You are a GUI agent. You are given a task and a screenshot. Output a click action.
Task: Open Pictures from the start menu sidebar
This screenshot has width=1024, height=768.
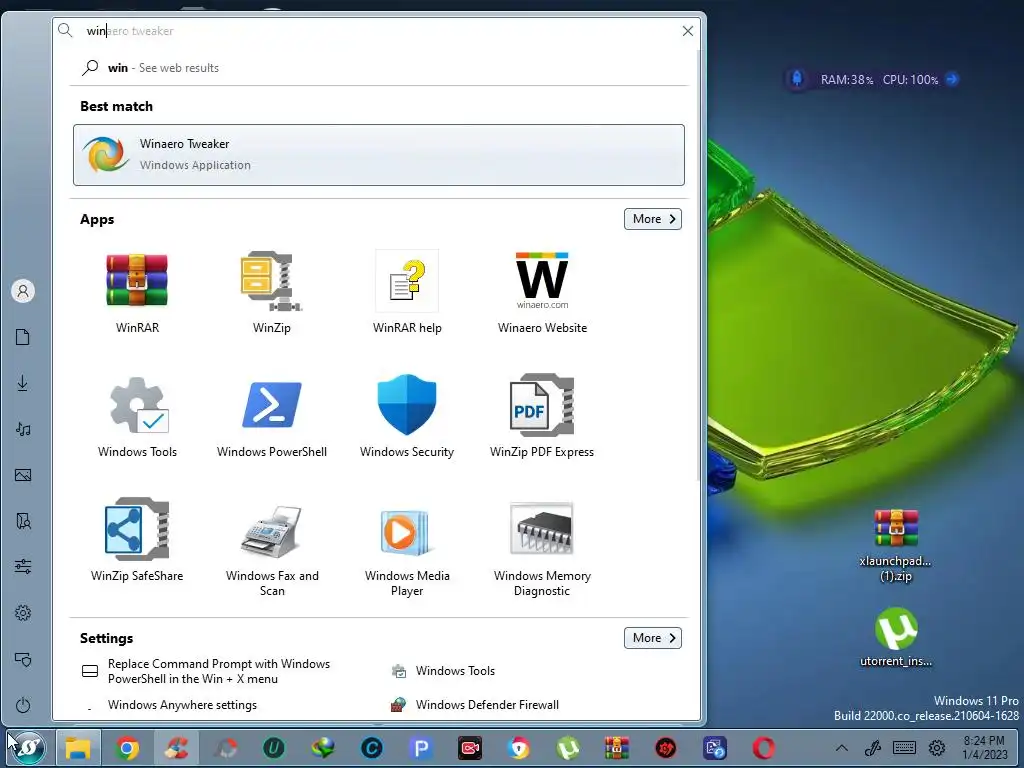pos(23,475)
